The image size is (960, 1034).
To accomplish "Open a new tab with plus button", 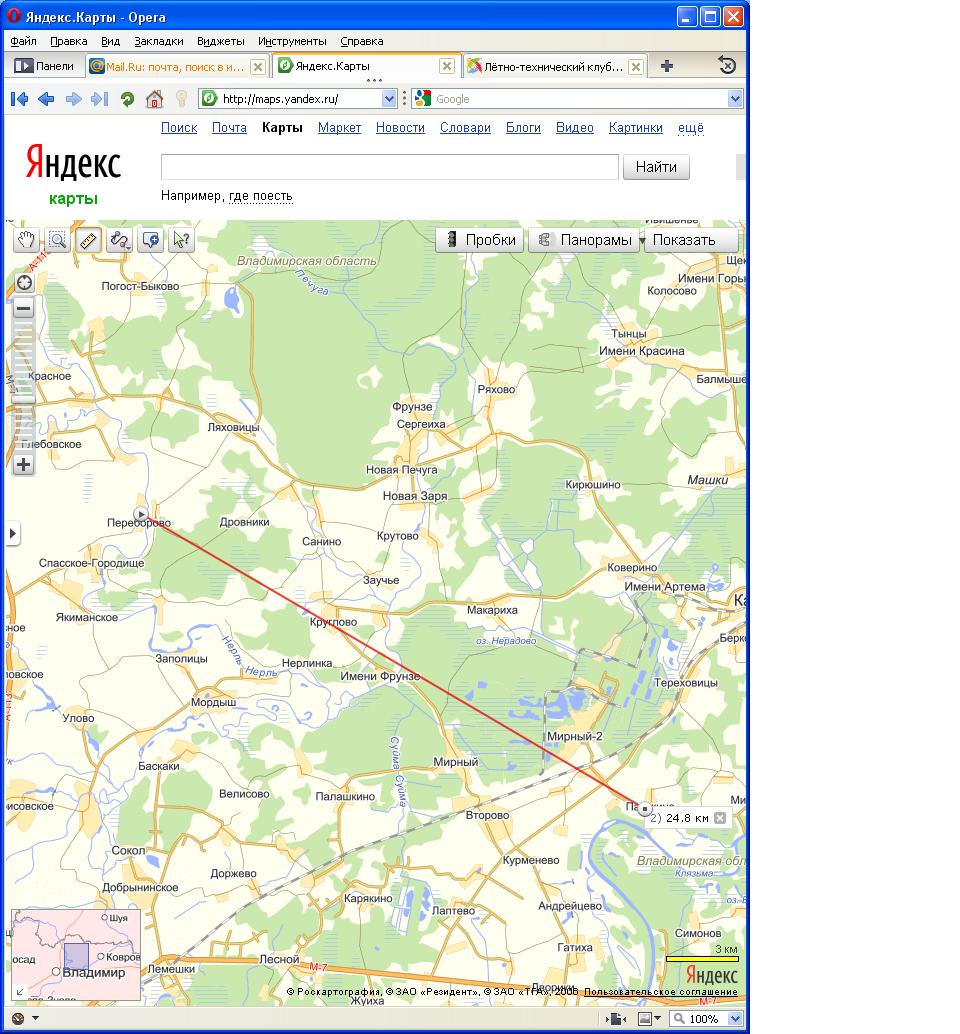I will (x=667, y=66).
